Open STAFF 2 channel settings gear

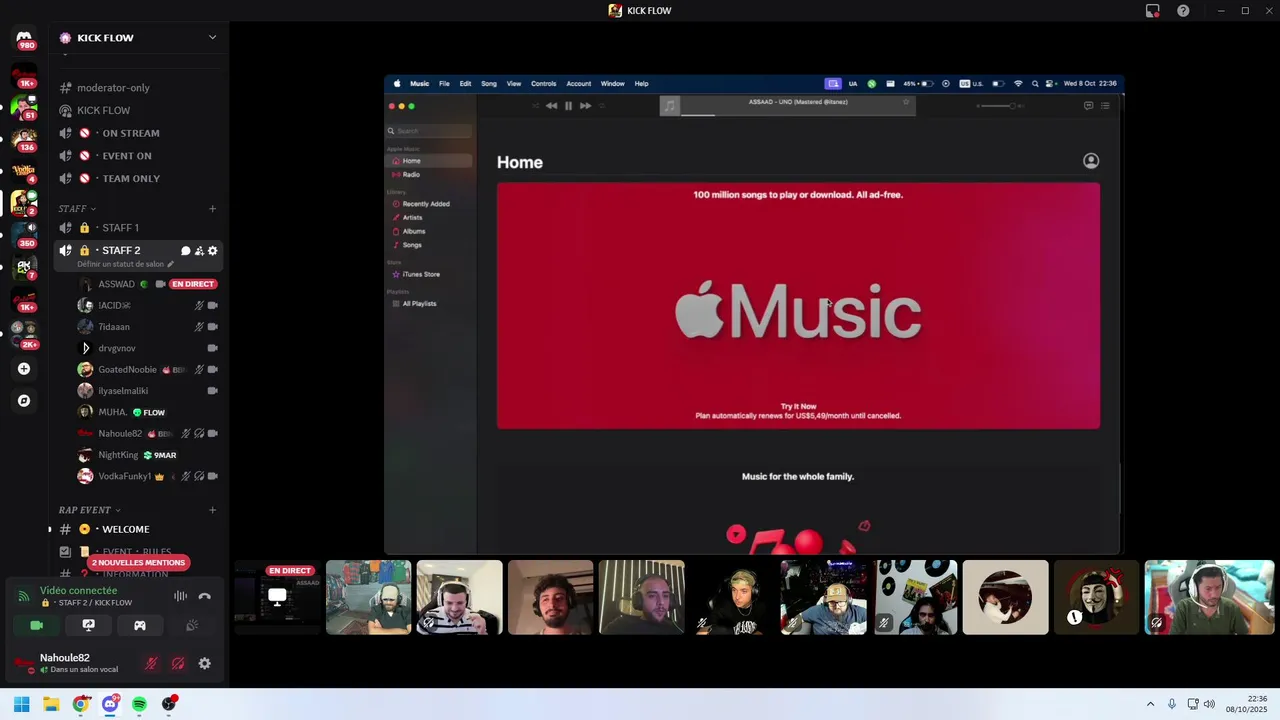[x=212, y=251]
